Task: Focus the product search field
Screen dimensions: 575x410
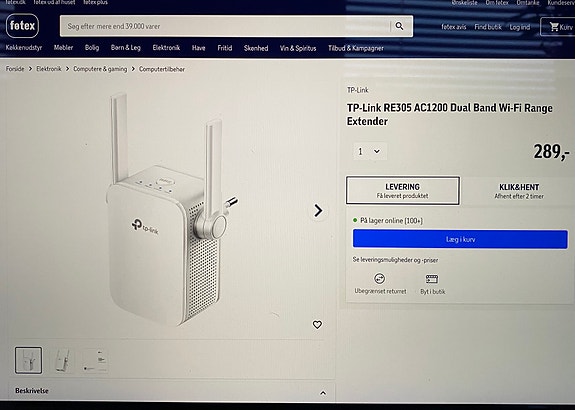Action: (227, 26)
